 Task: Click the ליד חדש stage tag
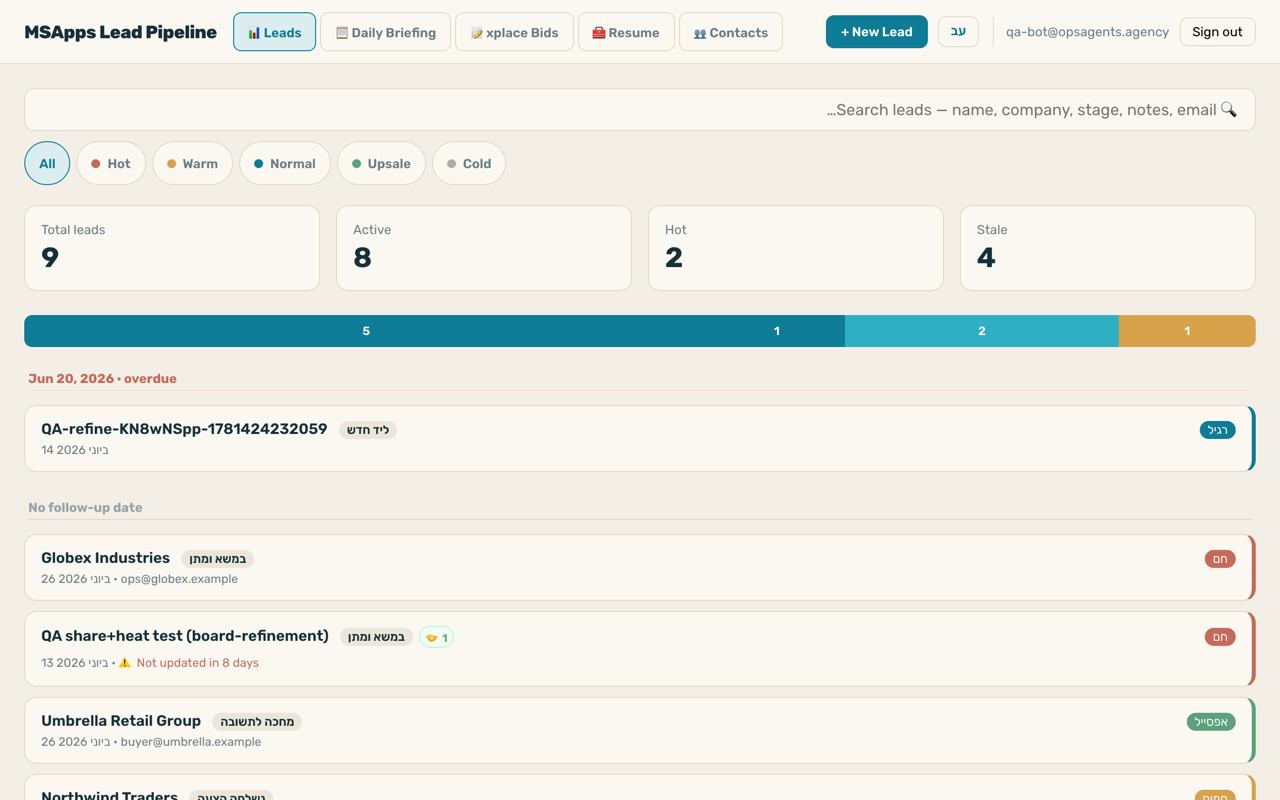click(368, 430)
